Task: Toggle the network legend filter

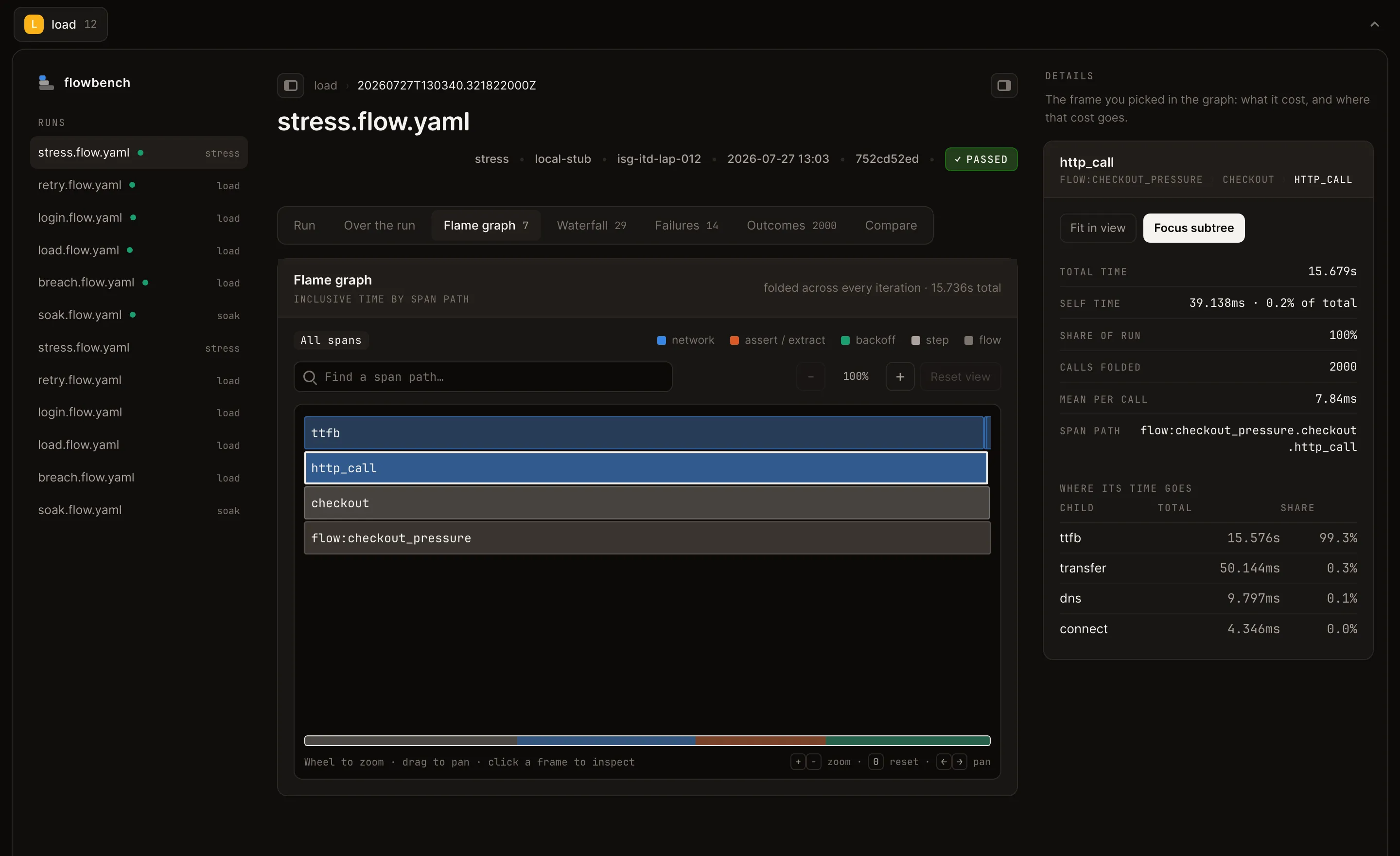Action: (x=685, y=340)
